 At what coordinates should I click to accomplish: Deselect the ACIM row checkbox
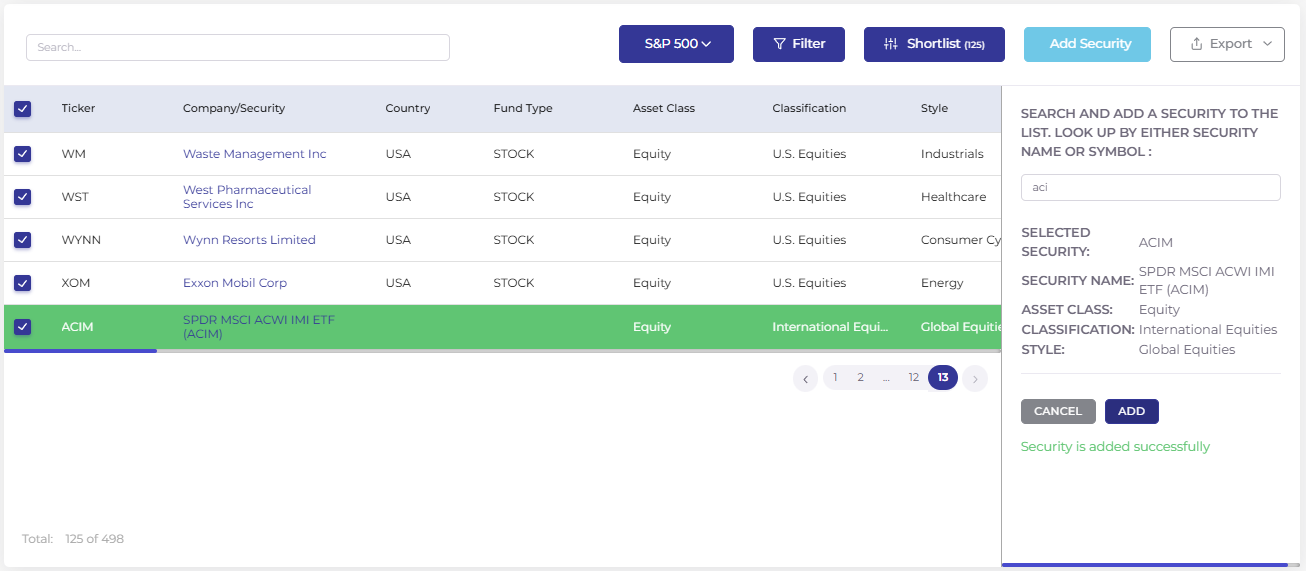coord(23,327)
